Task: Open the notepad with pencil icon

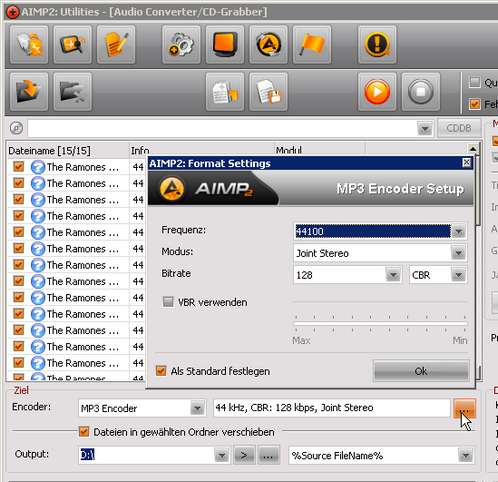Action: [x=116, y=44]
